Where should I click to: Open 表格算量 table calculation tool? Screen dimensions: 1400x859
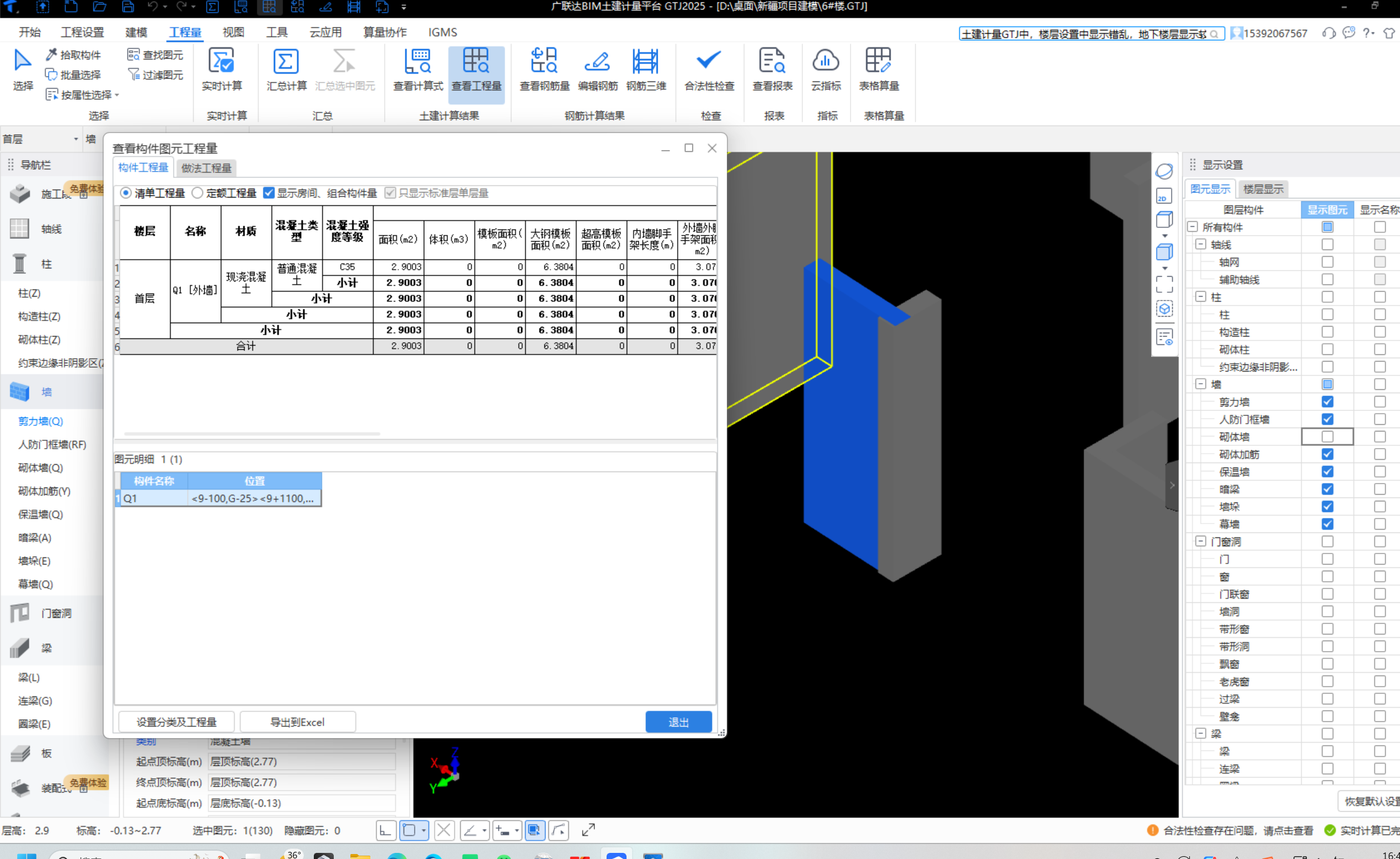878,70
